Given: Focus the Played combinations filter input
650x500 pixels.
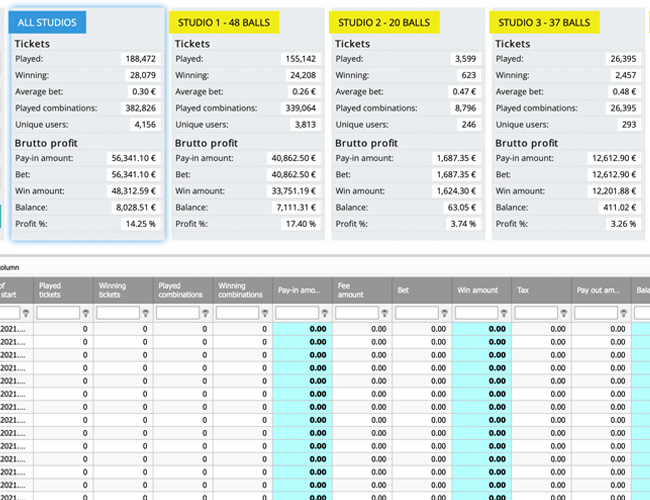Looking at the screenshot, I should pos(177,313).
